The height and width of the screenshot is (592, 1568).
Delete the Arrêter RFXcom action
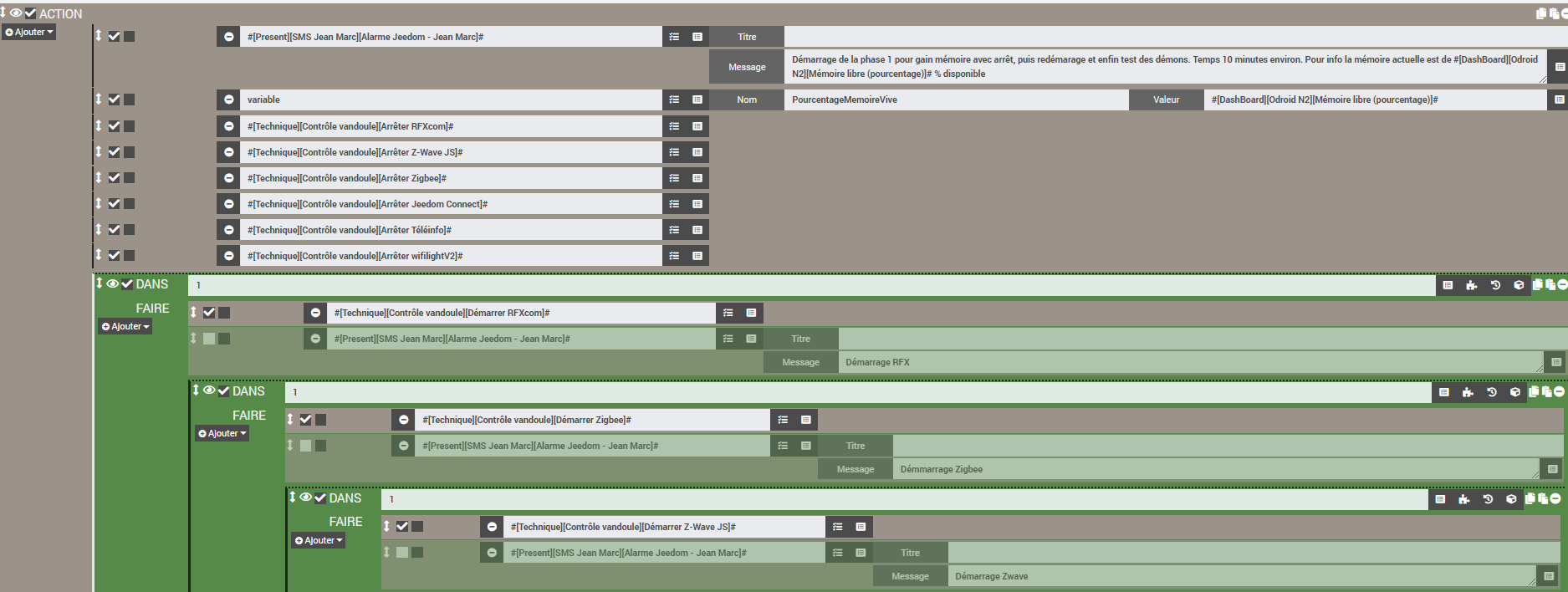(228, 126)
